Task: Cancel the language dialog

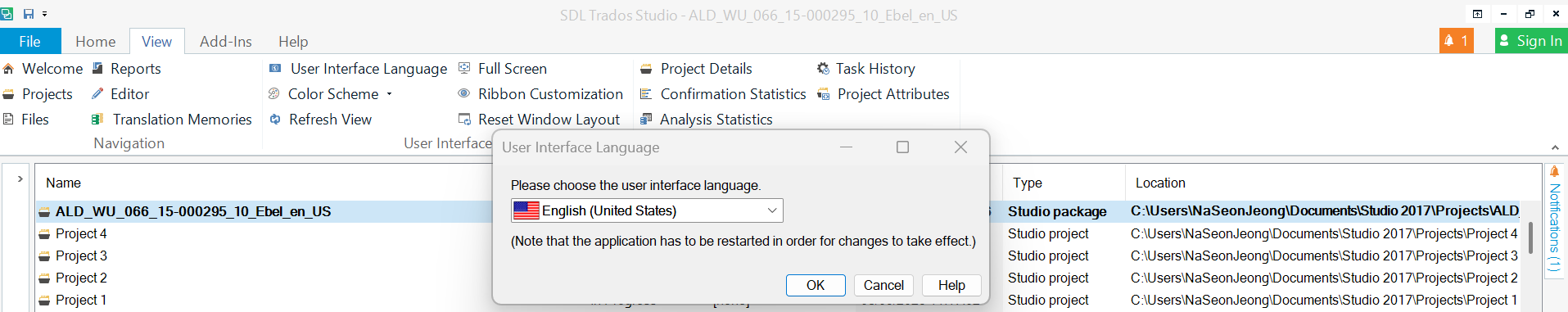Action: [x=883, y=285]
